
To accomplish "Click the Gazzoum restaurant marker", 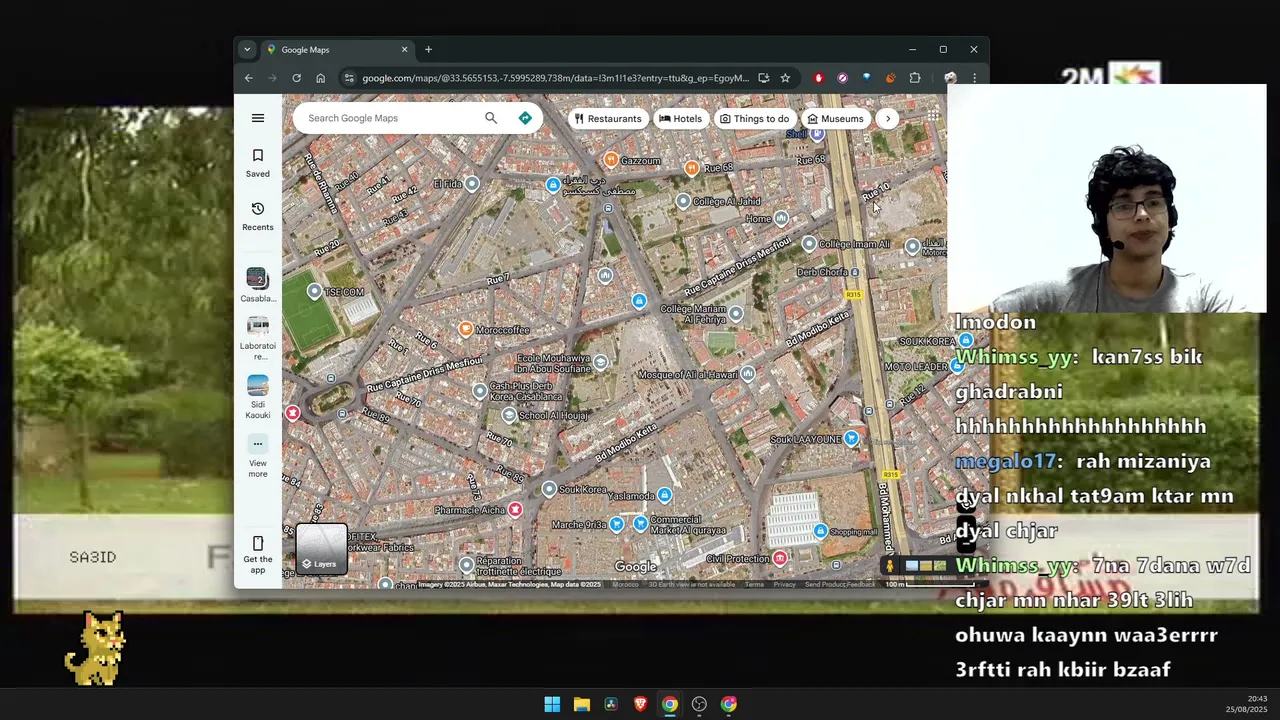I will pyautogui.click(x=611, y=159).
